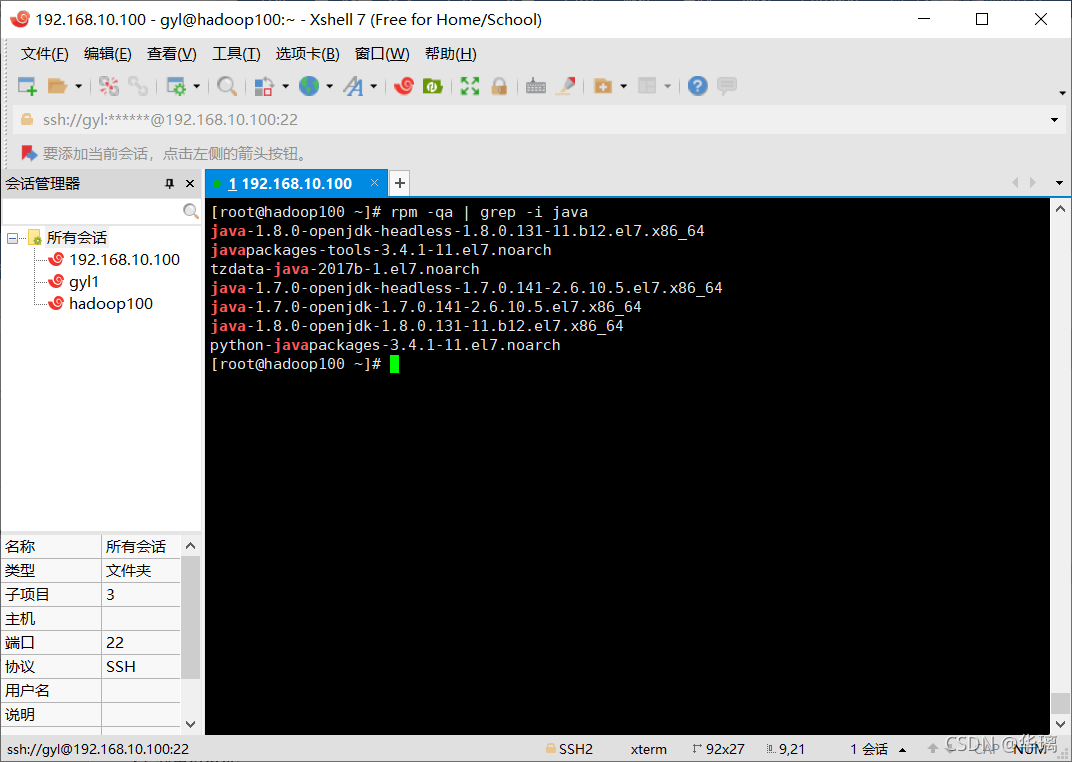Click the color scheme toolbar icon
Screen dimensions: 1072x762
click(264, 86)
